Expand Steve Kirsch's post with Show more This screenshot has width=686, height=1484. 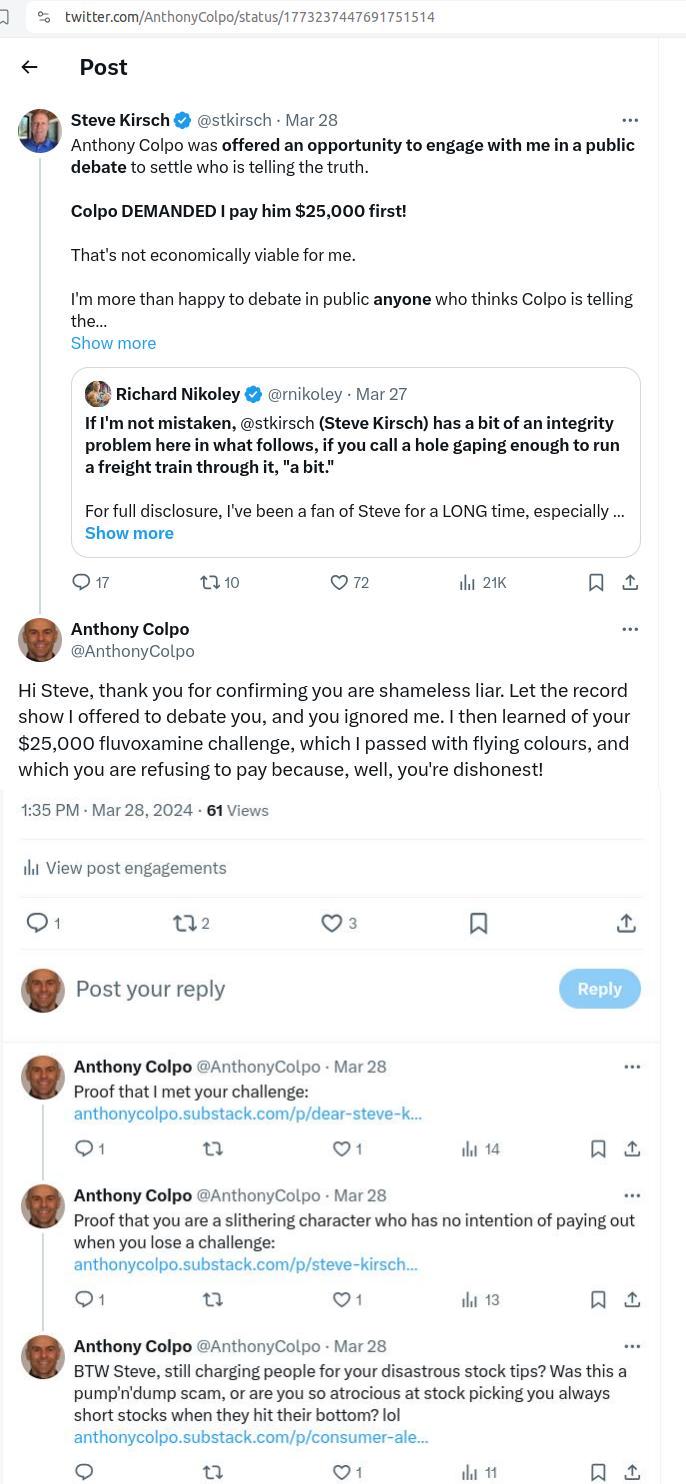(x=113, y=343)
